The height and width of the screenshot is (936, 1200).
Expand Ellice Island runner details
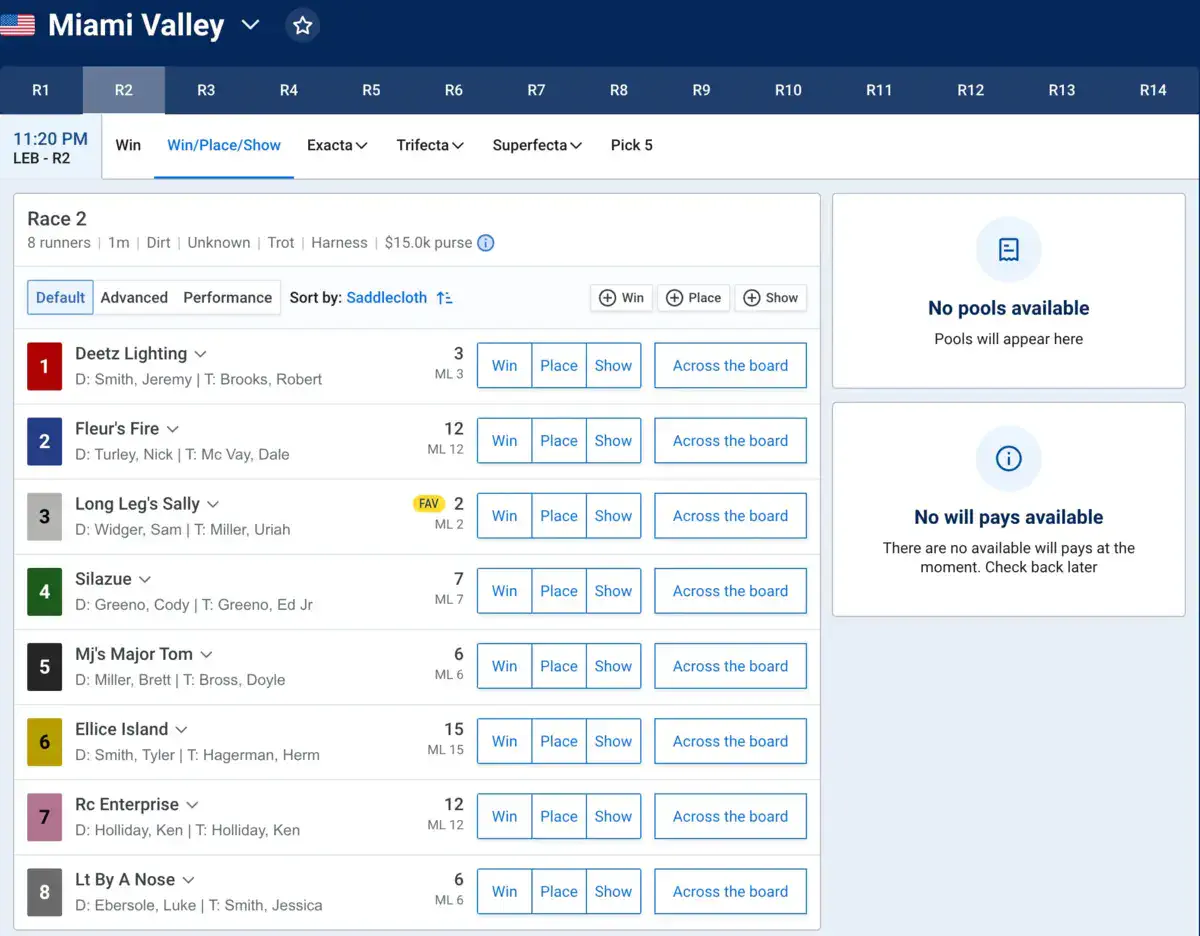pos(181,730)
